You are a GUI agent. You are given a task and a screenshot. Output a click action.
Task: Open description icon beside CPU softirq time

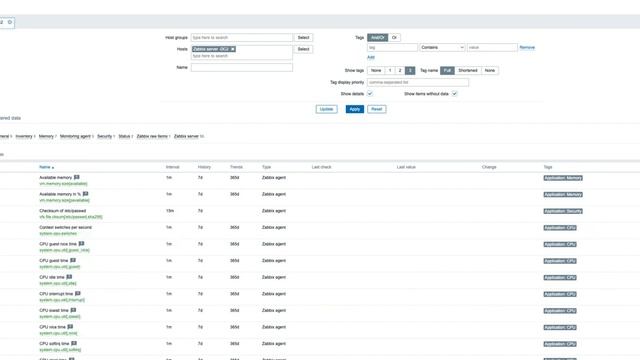point(74,343)
